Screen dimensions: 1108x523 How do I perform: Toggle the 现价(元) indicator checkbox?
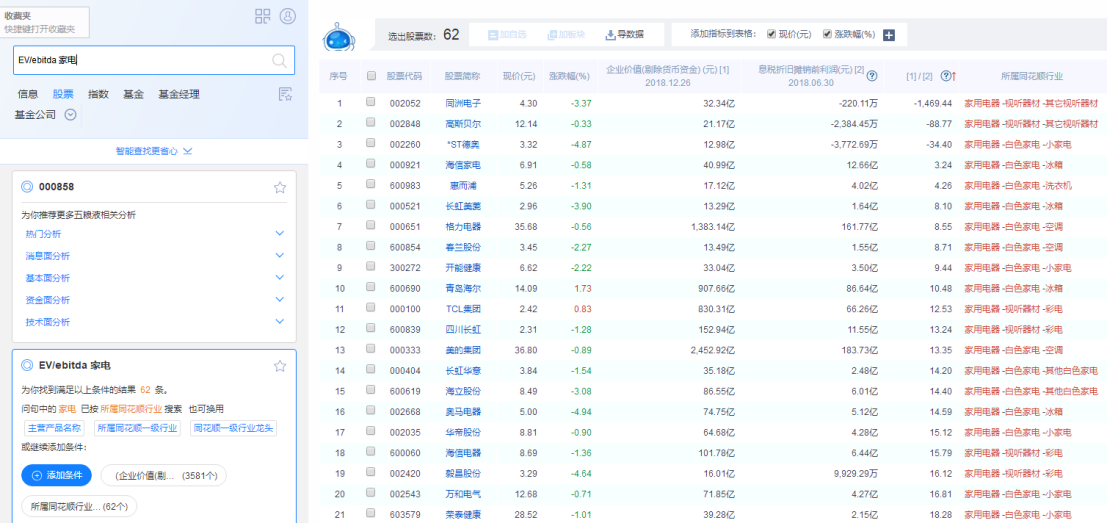click(772, 34)
